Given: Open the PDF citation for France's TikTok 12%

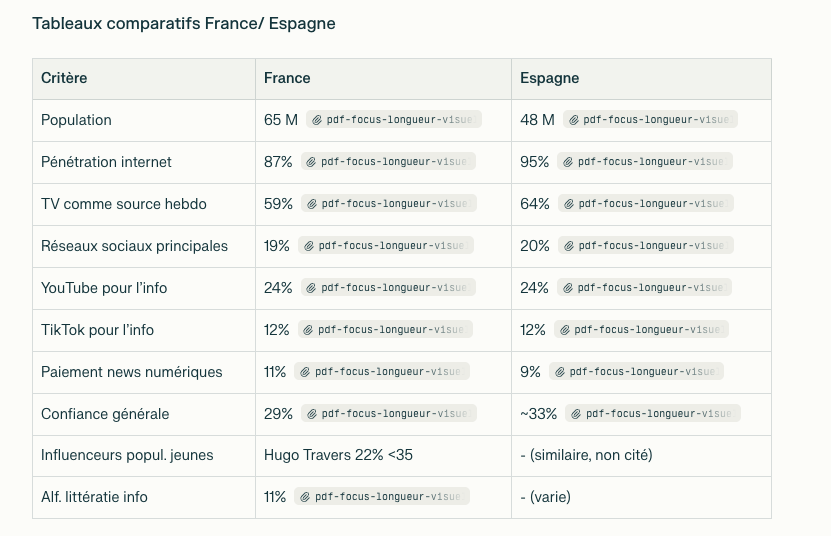Looking at the screenshot, I should (385, 330).
